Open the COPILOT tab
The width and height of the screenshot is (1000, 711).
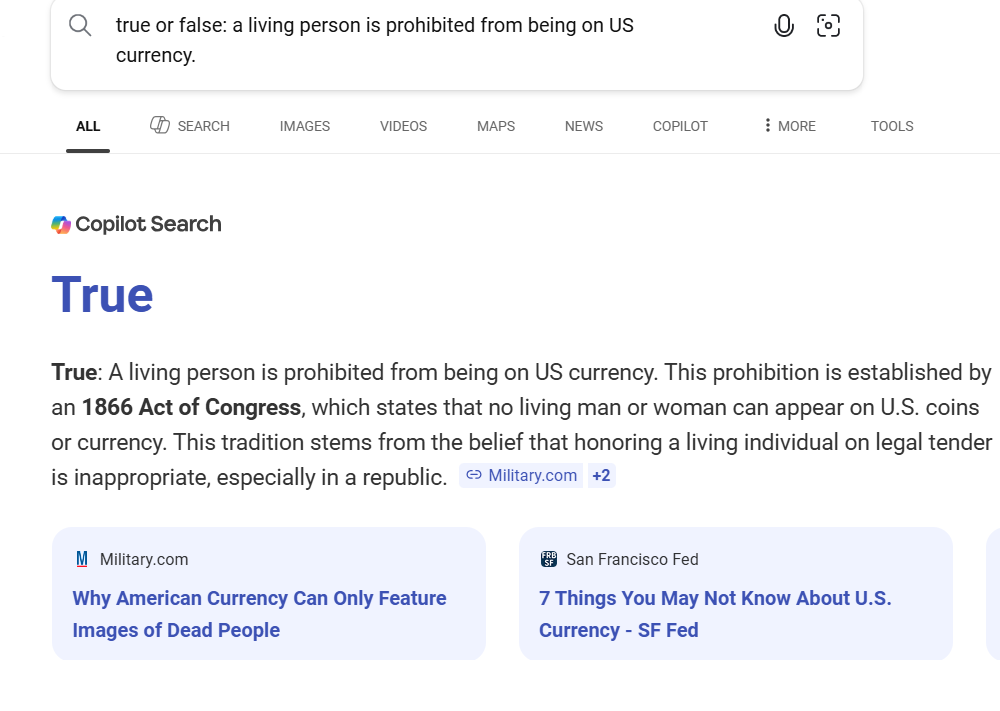point(680,126)
